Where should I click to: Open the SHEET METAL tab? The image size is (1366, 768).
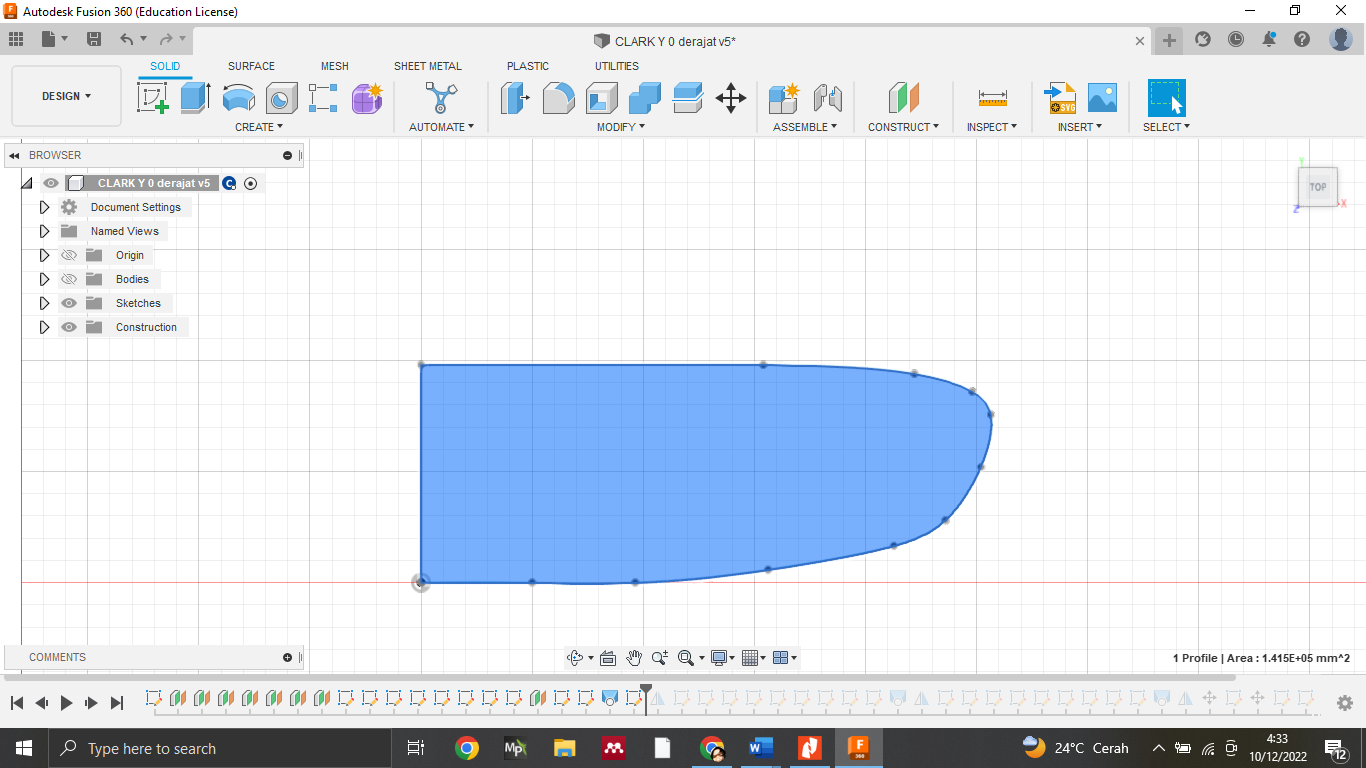tap(427, 66)
